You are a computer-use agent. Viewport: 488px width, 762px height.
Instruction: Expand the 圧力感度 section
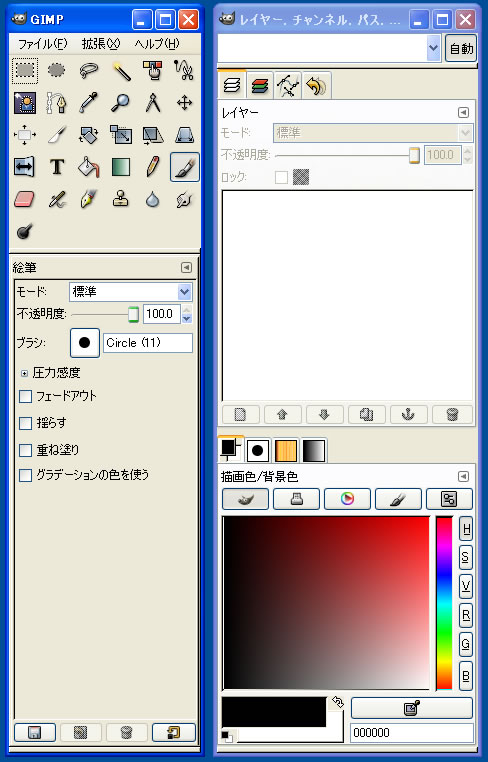(24, 374)
